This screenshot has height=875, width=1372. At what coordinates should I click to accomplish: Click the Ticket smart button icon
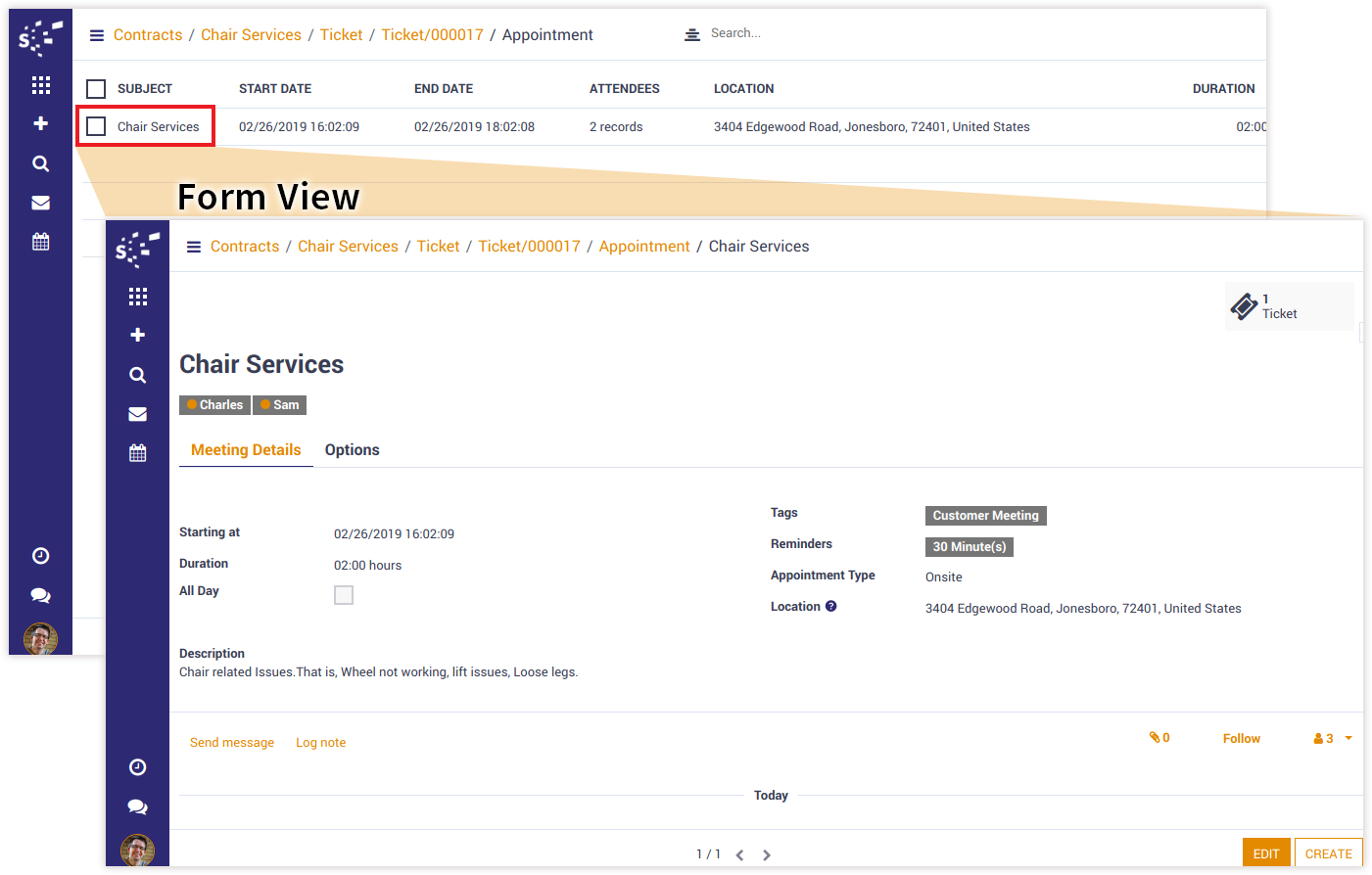coord(1244,306)
